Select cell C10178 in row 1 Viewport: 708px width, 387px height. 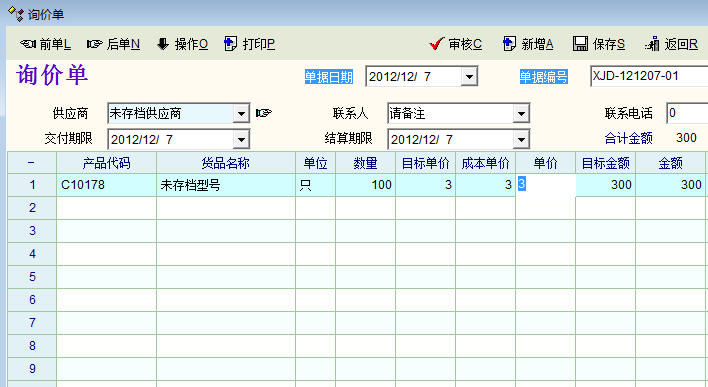point(107,185)
